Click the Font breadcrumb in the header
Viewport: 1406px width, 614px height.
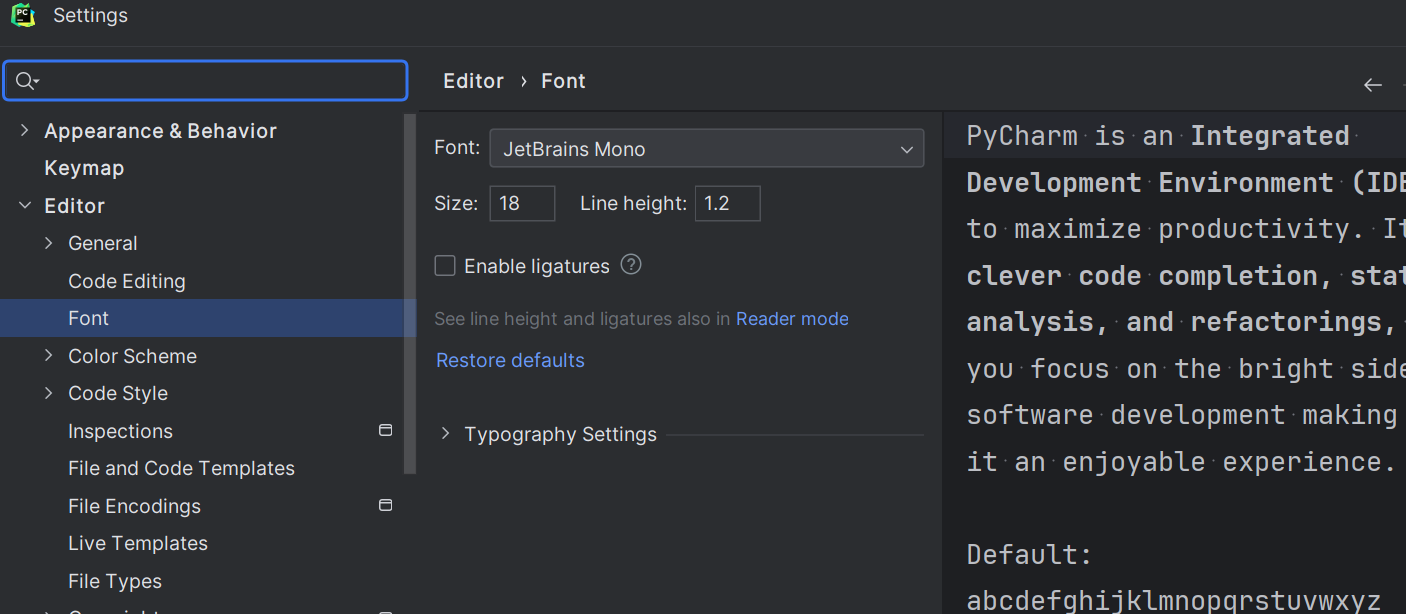tap(563, 81)
